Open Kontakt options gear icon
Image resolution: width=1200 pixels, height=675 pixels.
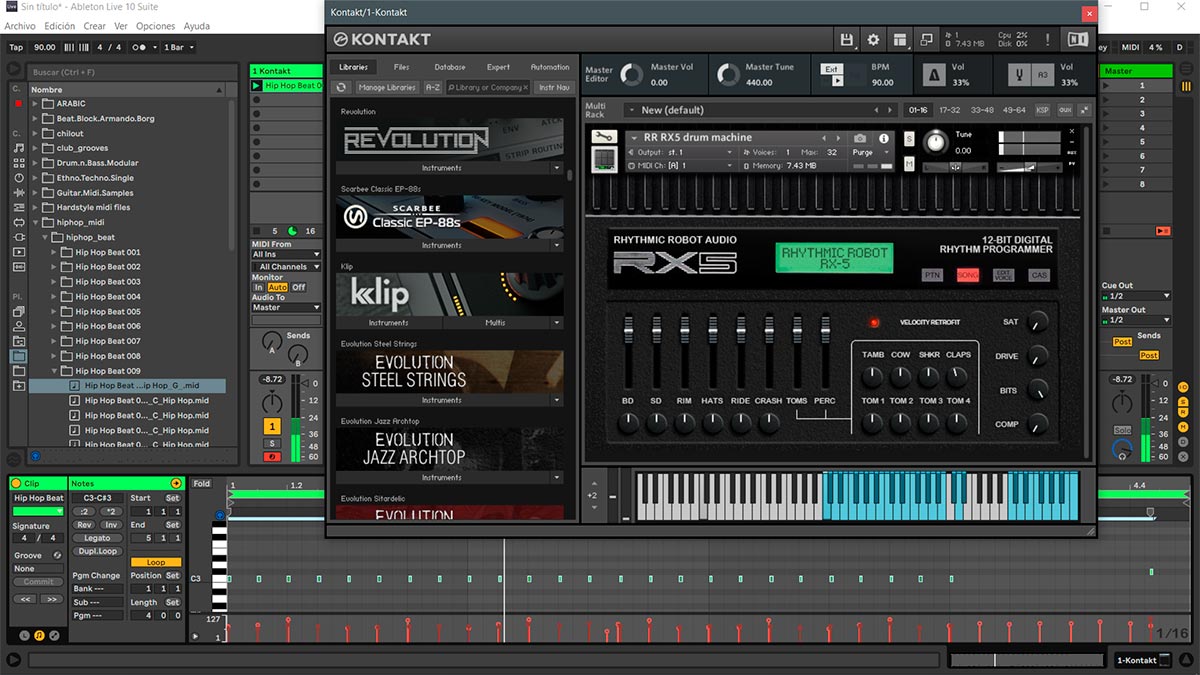pyautogui.click(x=873, y=39)
